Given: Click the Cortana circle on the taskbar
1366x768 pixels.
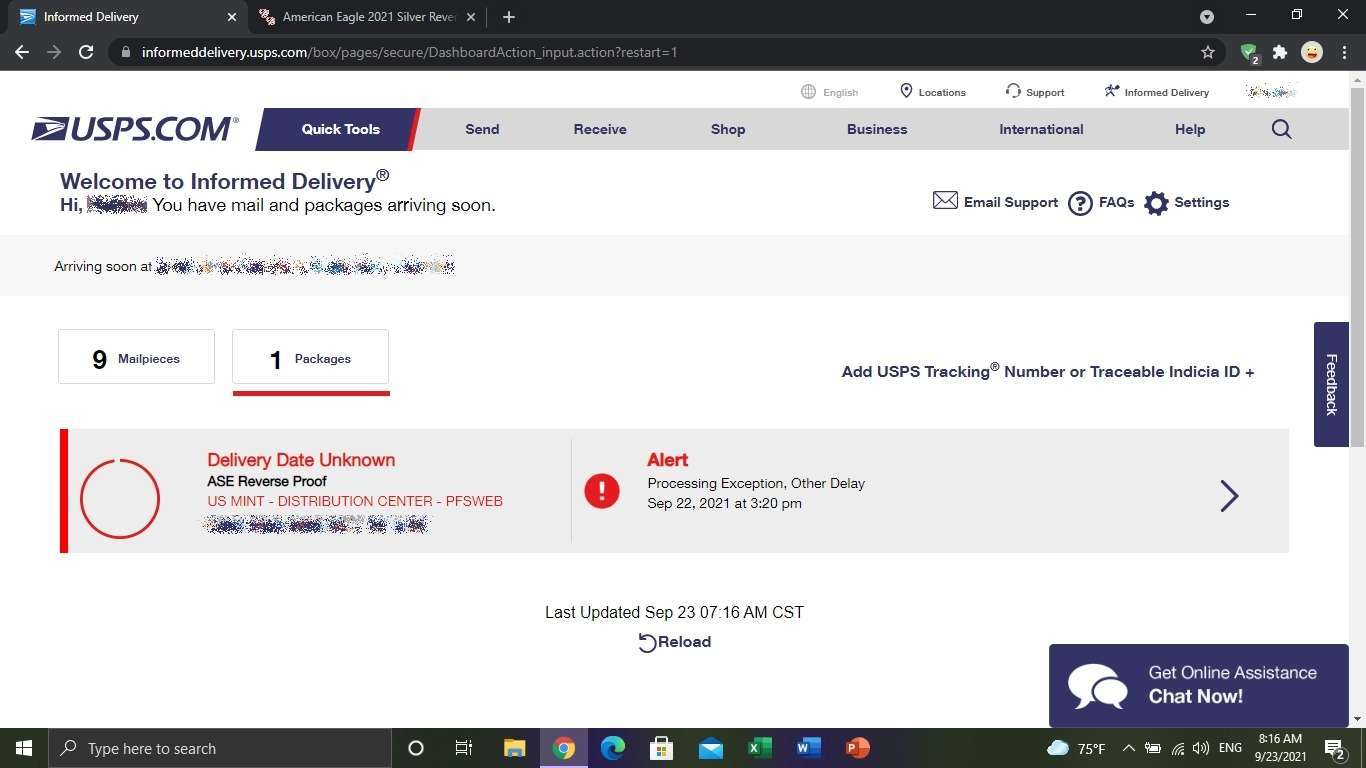Looking at the screenshot, I should (416, 748).
